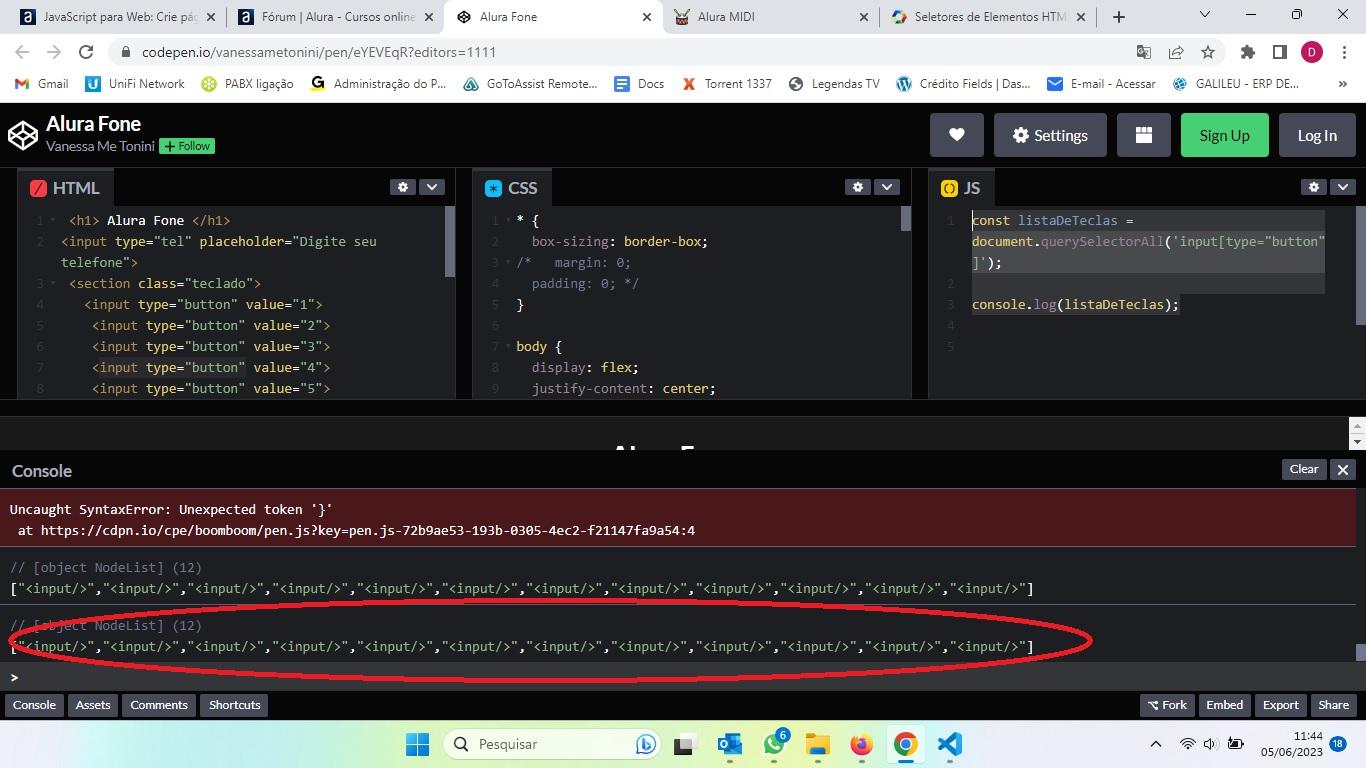Open the Crédito Fields bookmark
1366x768 pixels.
964,84
